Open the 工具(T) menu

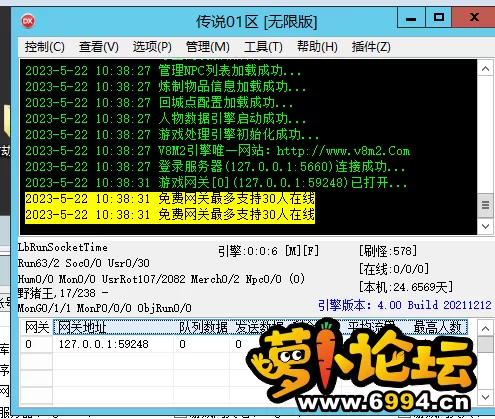tap(263, 47)
